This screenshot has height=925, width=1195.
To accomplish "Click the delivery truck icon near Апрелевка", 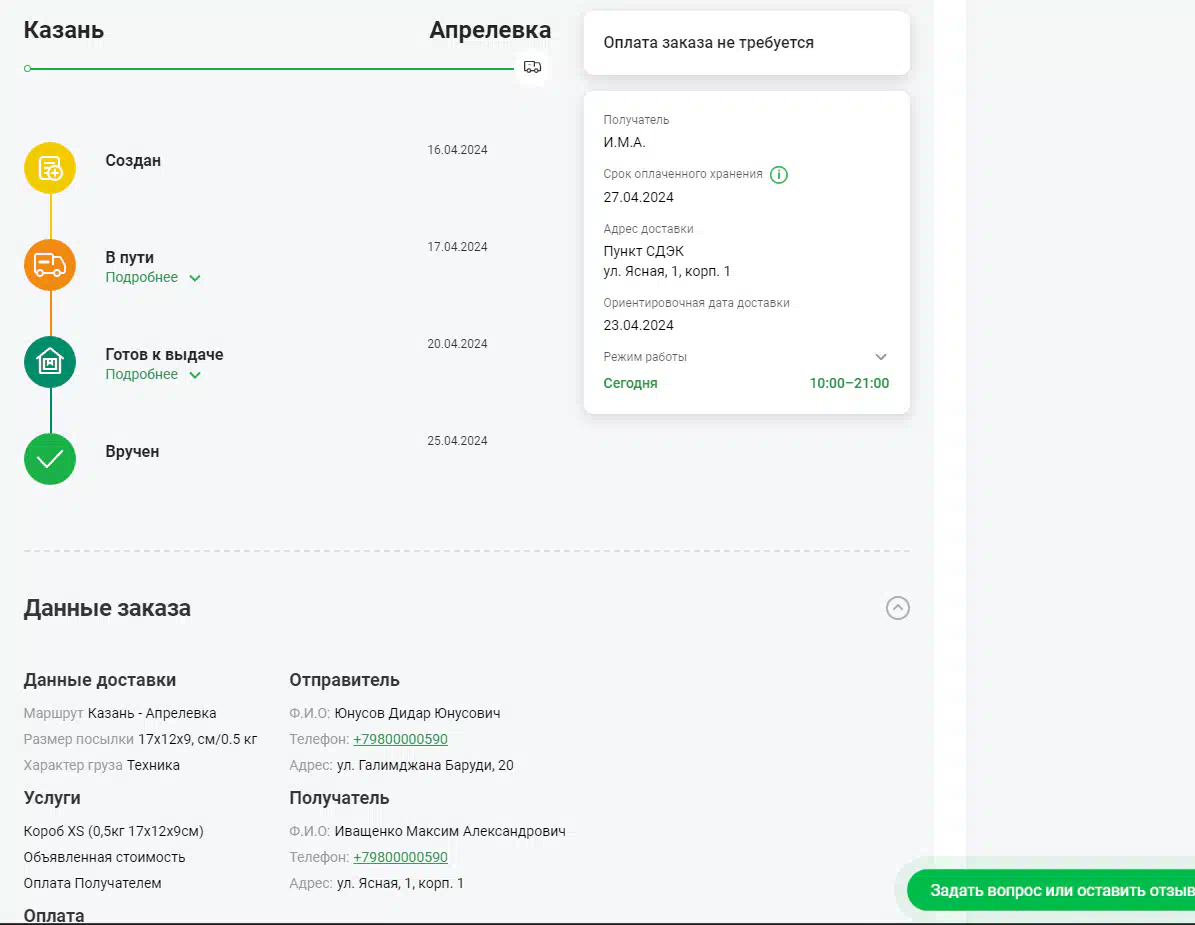I will pos(533,68).
